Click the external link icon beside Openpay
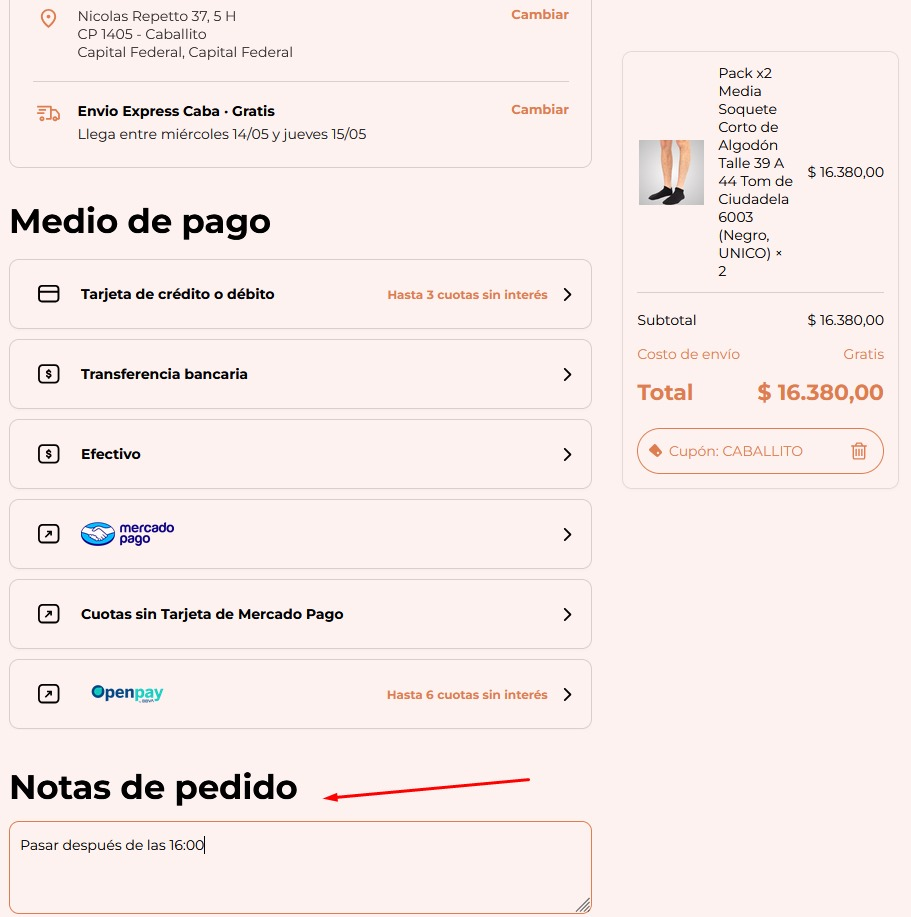 click(49, 694)
